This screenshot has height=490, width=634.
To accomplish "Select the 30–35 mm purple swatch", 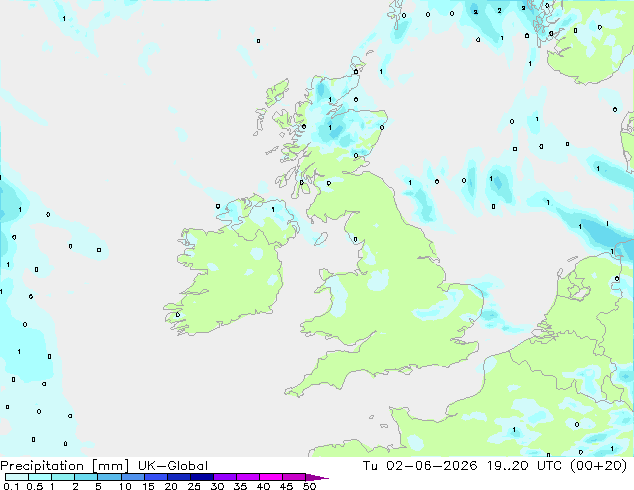I will (224, 477).
